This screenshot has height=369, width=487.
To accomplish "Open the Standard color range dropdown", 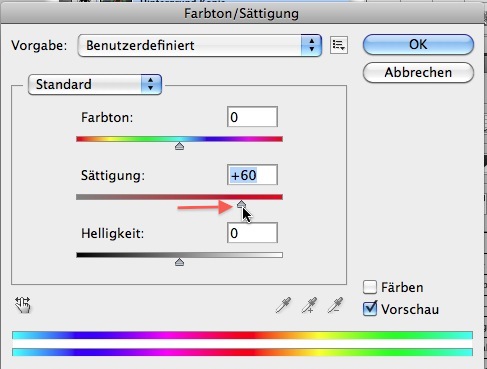I will [x=95, y=84].
